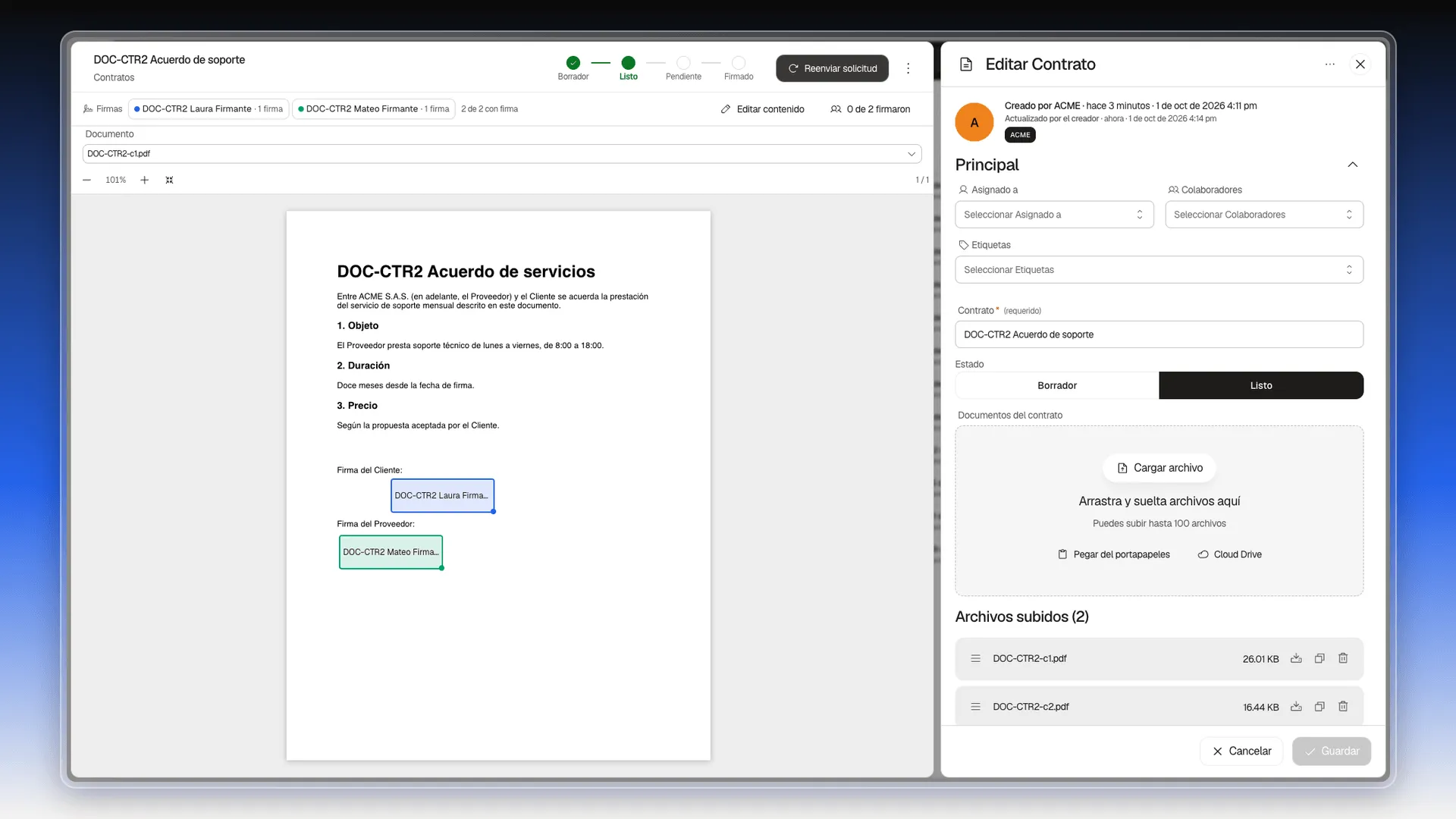Click the Firmas signature icon
Image resolution: width=1456 pixels, height=819 pixels.
pos(88,109)
